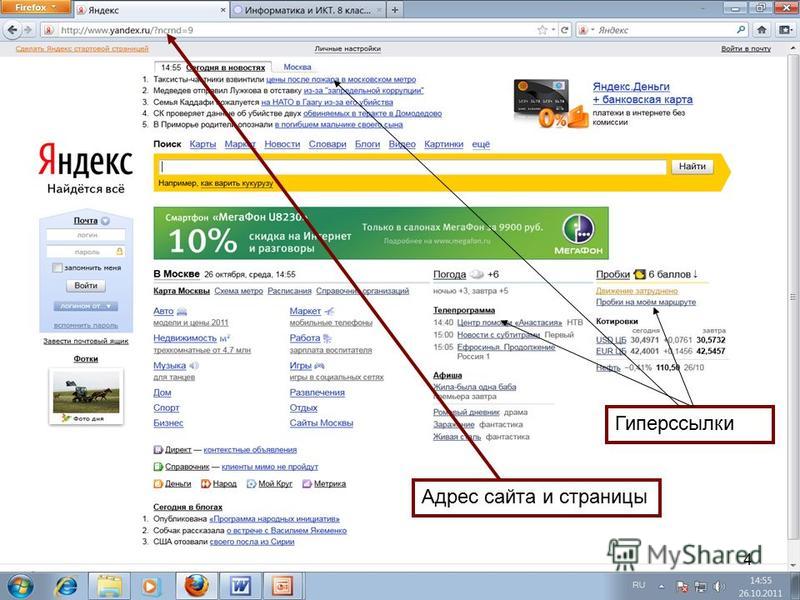Click the пароль input field
Image resolution: width=800 pixels, height=600 pixels.
click(x=86, y=252)
